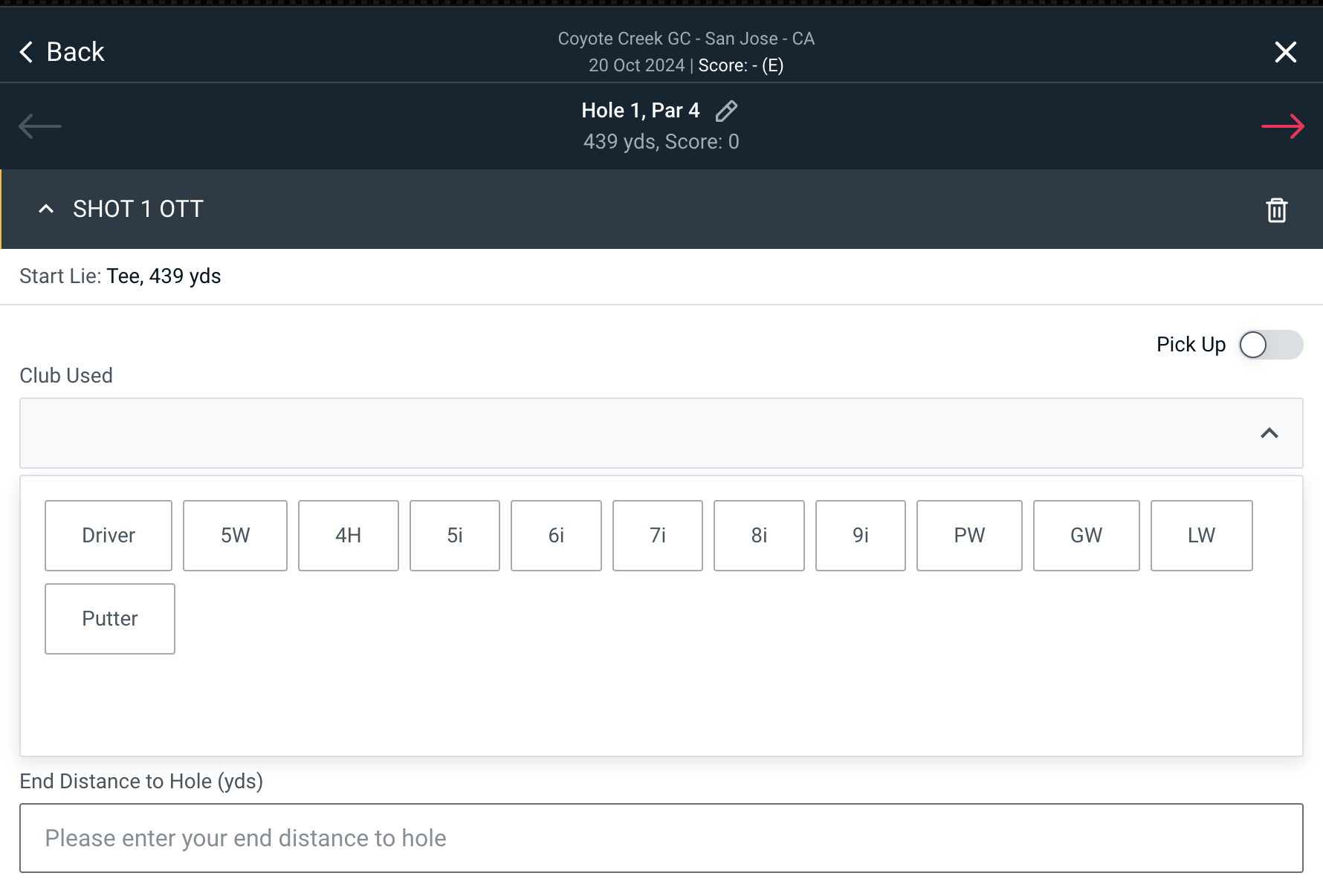
Task: Toggle the Pick Up switch
Action: click(x=1269, y=345)
